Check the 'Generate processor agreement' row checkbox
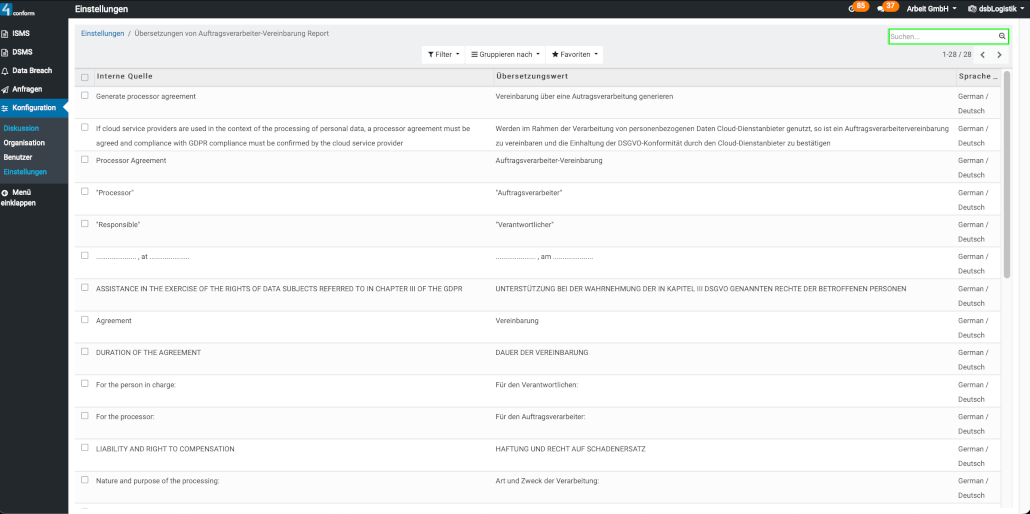Screen dimensions: 1030x514 pos(85,96)
